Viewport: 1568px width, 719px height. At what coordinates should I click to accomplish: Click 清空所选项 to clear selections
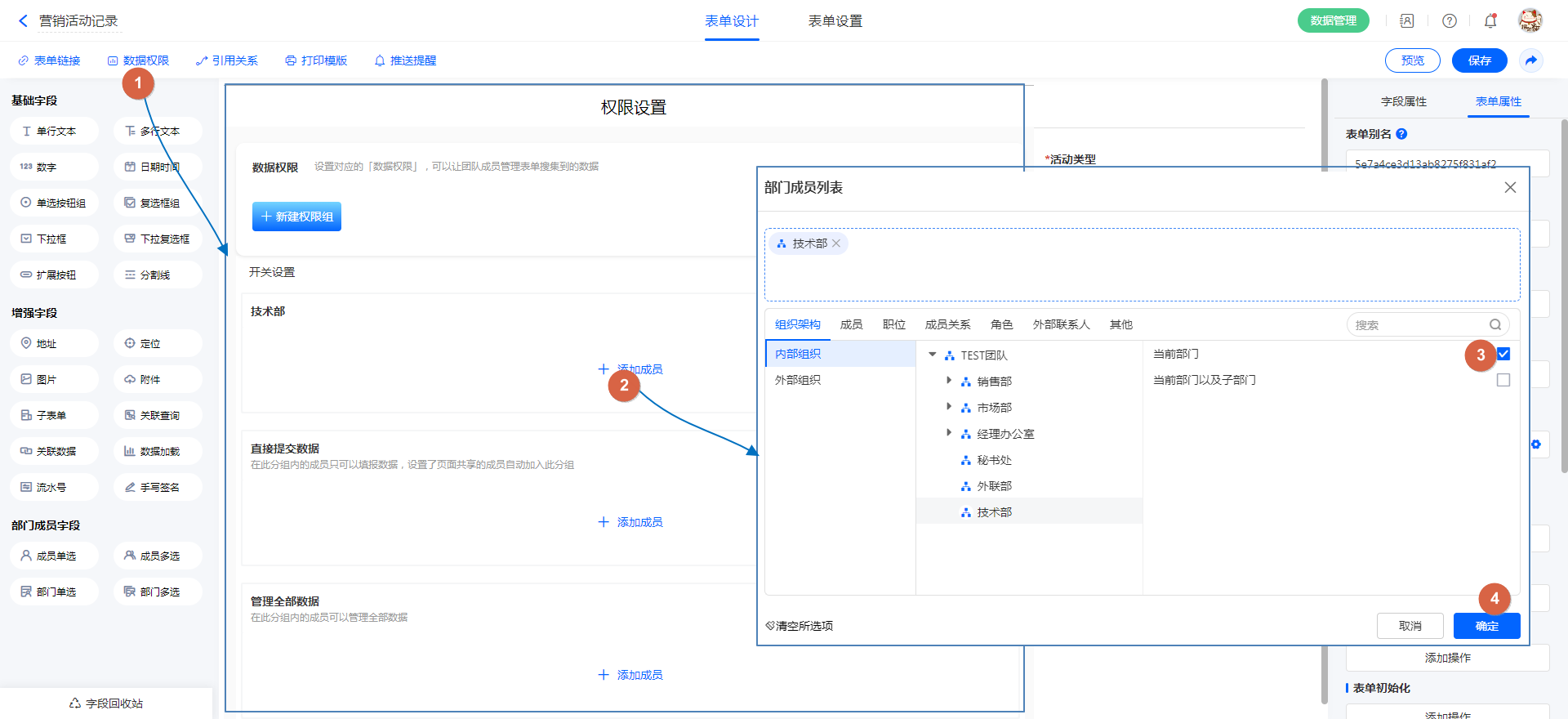pos(800,626)
